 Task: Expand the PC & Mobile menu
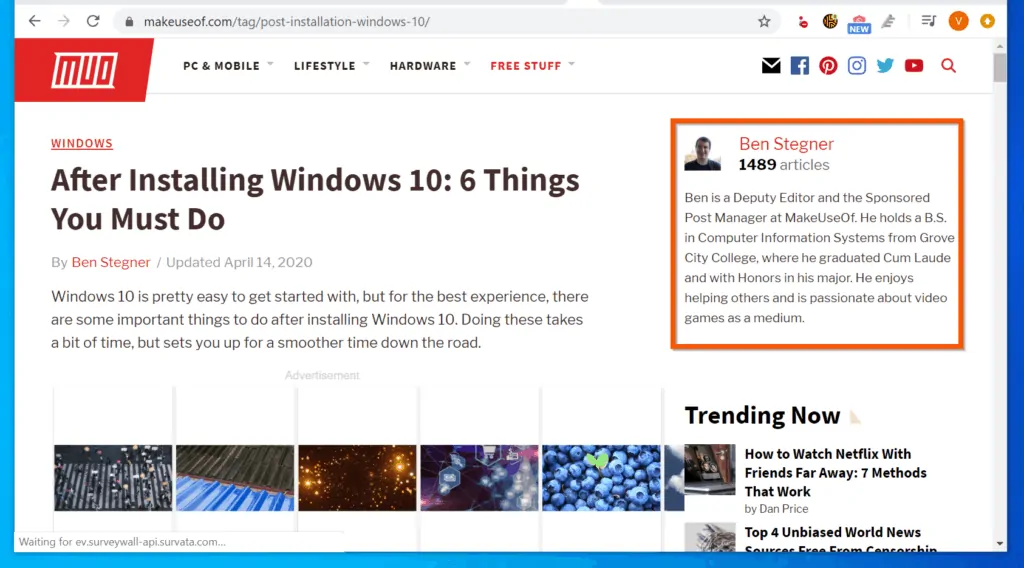click(x=228, y=66)
